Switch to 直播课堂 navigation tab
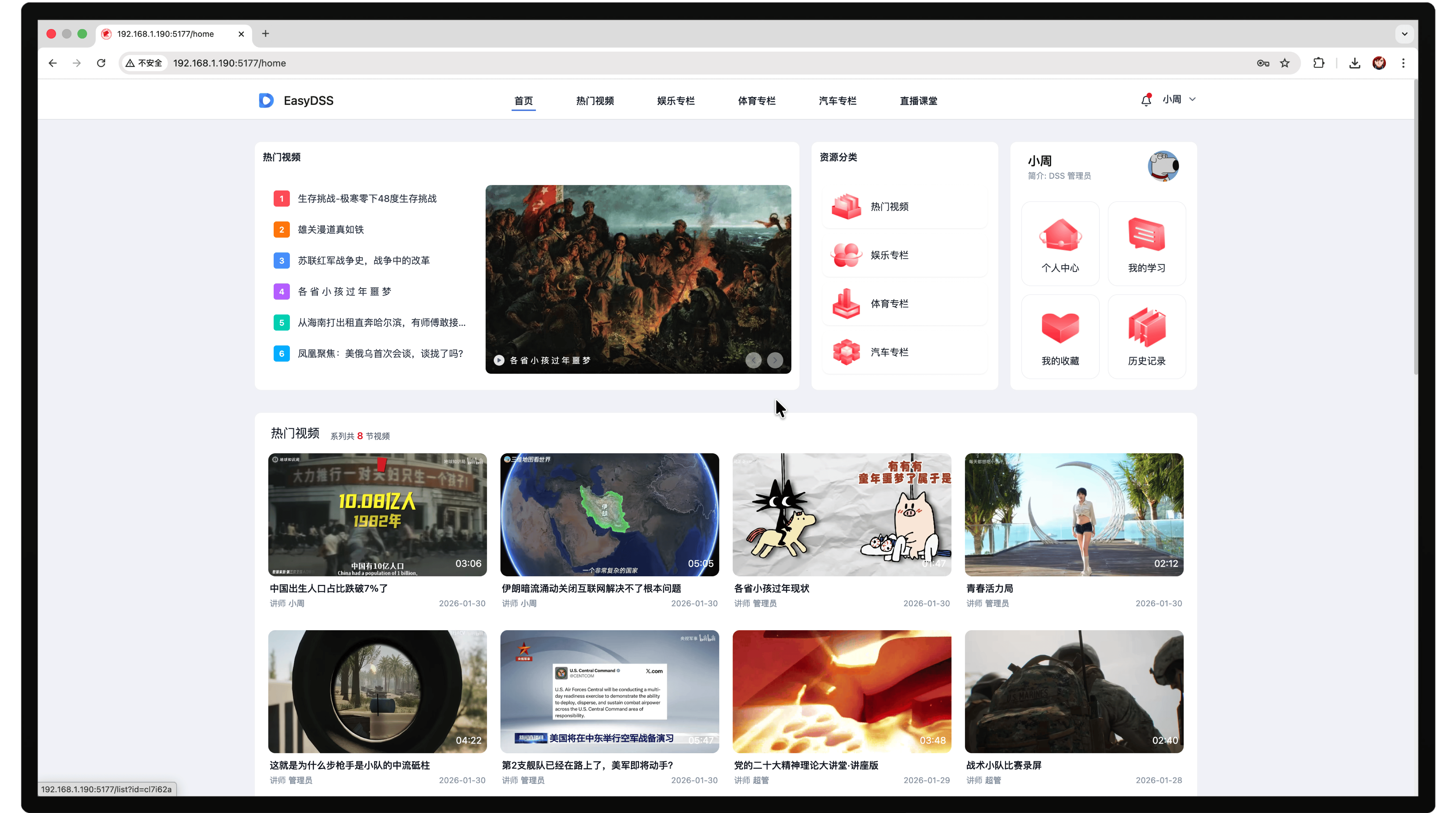Viewport: 1456px width, 813px height. coord(918,101)
